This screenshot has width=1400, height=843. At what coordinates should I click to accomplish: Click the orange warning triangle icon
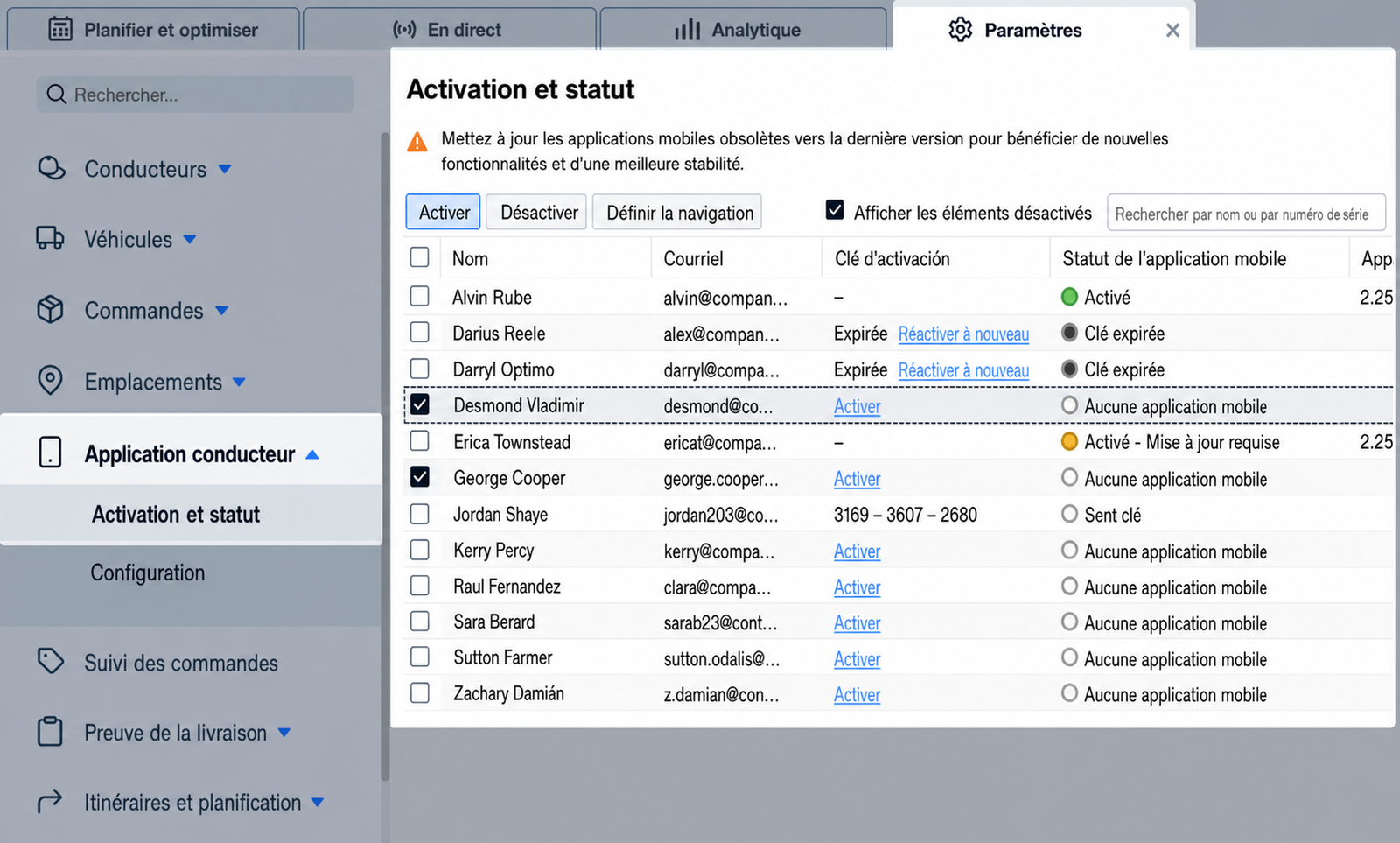point(417,142)
